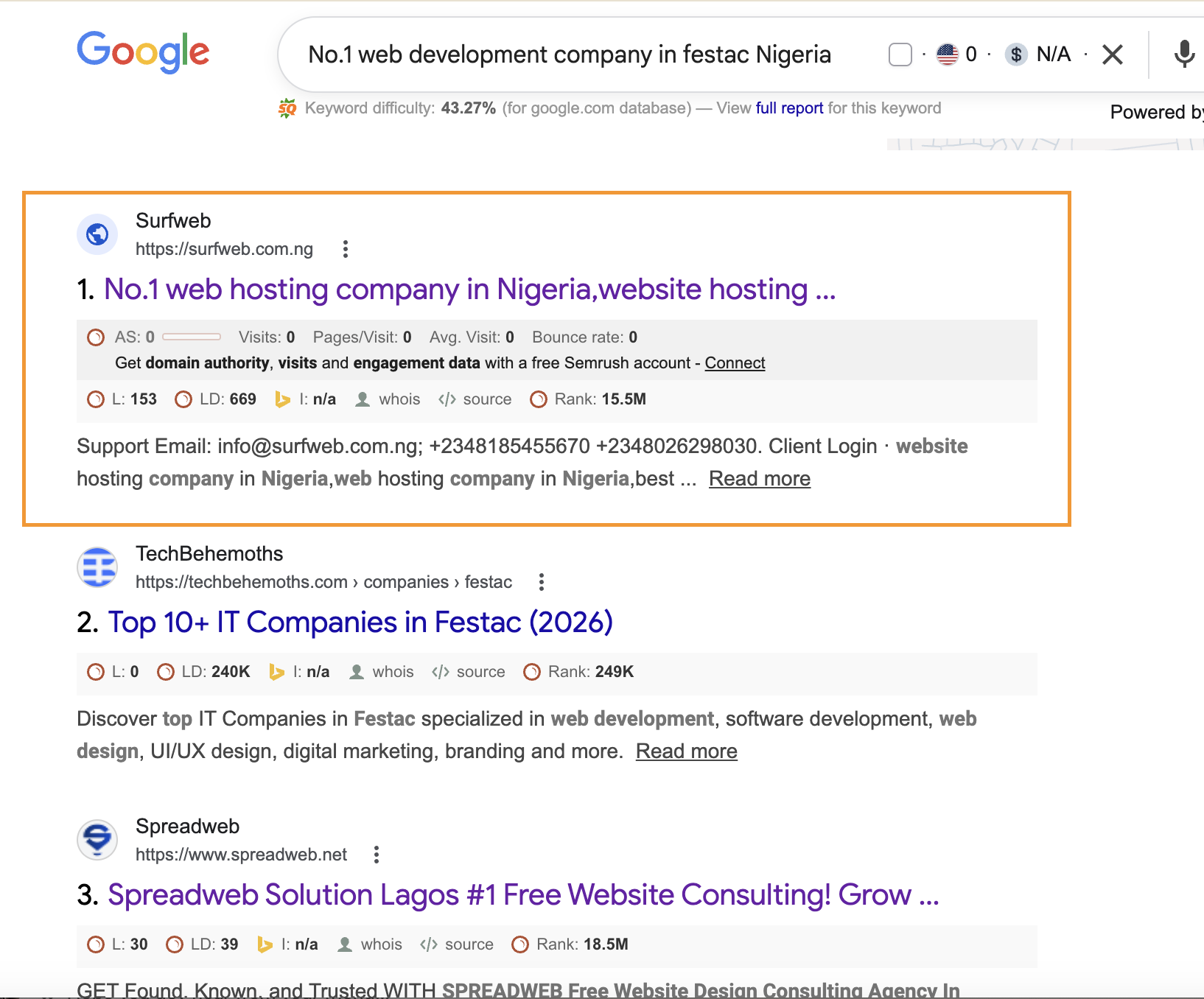Screen dimensions: 1204x999
Task: Tick the checkbox beside the search bar
Action: coord(900,54)
